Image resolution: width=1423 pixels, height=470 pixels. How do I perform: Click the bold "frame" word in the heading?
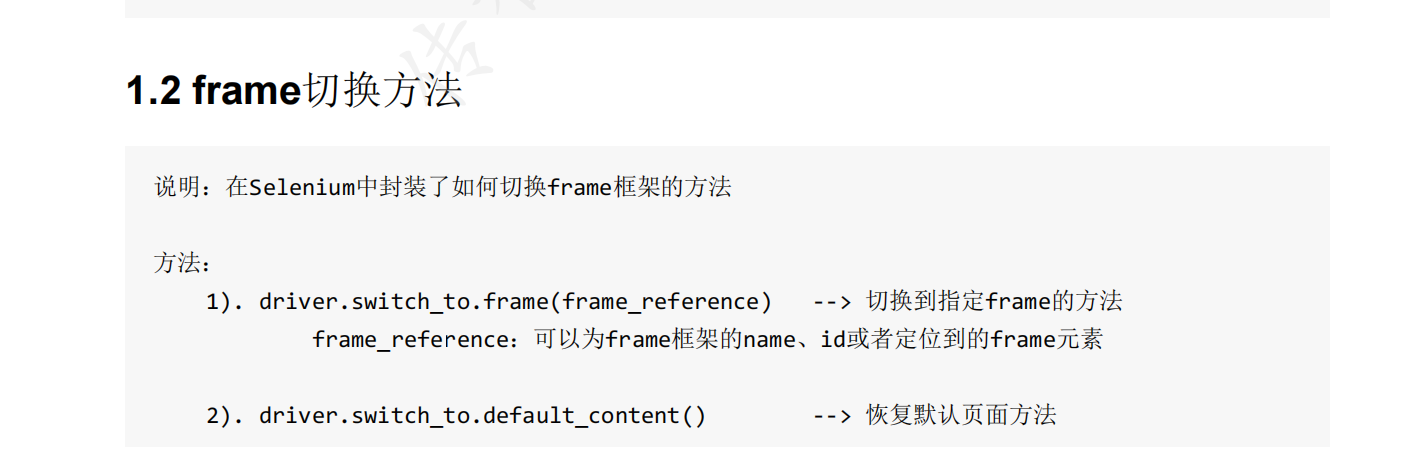pyautogui.click(x=246, y=91)
